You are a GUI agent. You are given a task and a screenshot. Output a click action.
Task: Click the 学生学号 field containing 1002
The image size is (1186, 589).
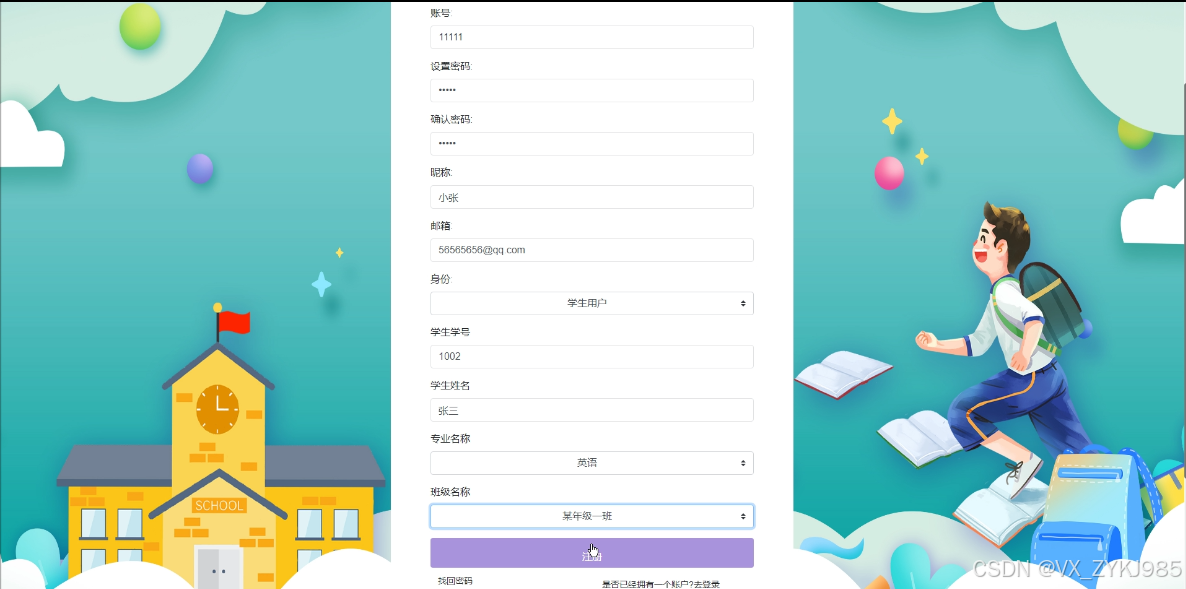point(591,357)
